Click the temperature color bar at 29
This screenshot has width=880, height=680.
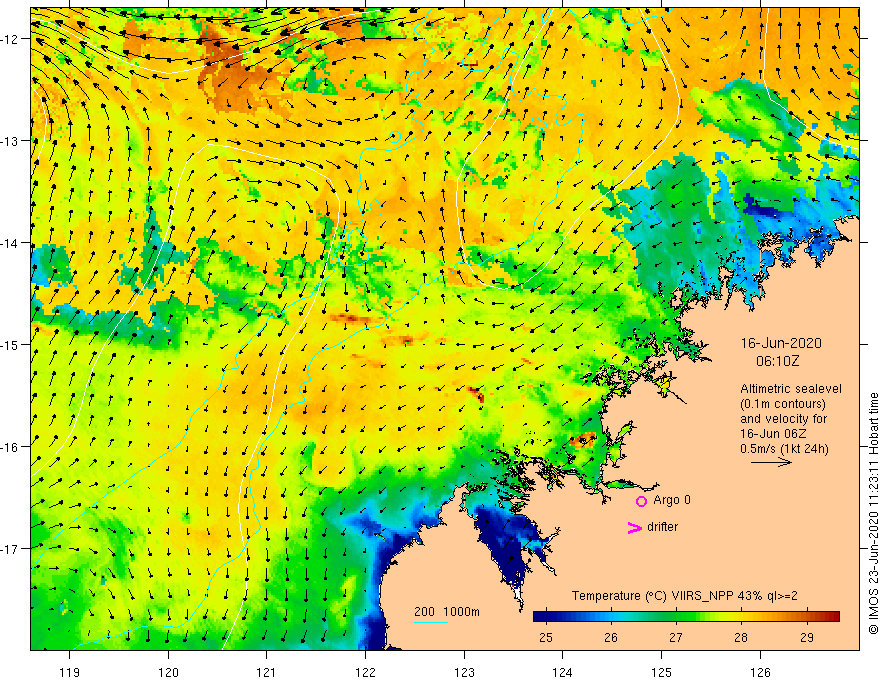(x=807, y=617)
